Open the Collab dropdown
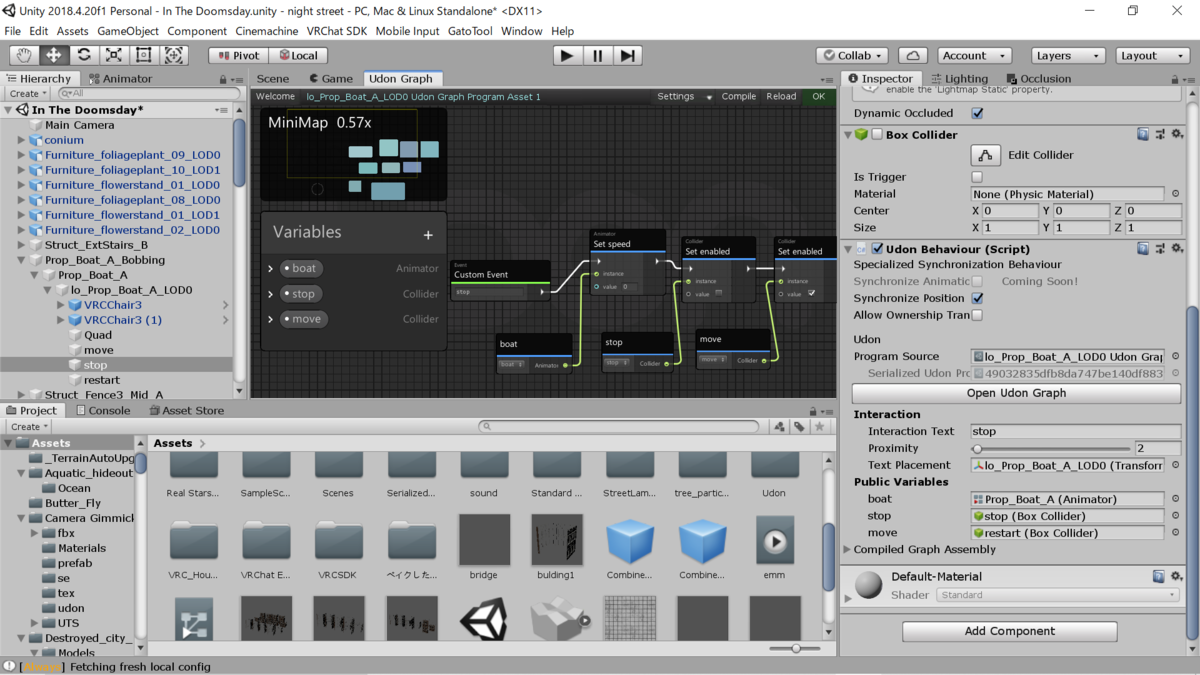 click(852, 56)
